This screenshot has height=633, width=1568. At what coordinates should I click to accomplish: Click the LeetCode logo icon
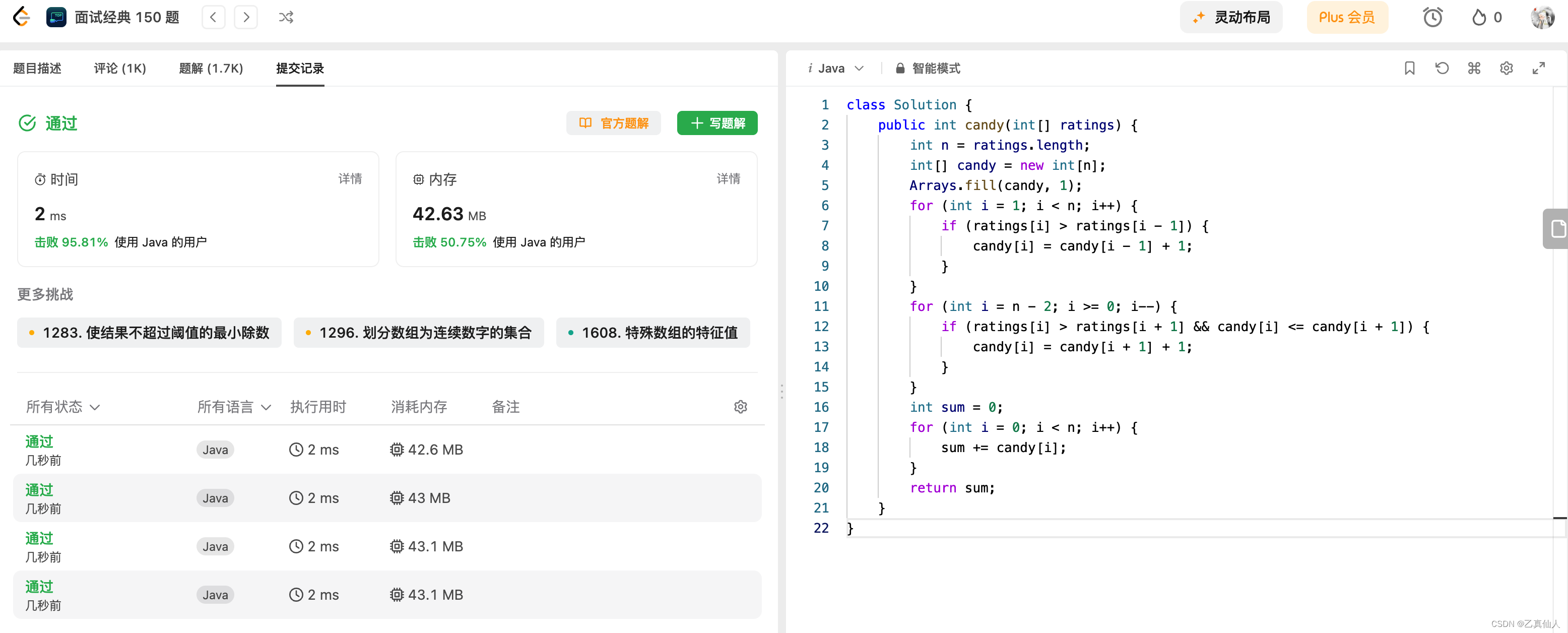click(x=21, y=17)
